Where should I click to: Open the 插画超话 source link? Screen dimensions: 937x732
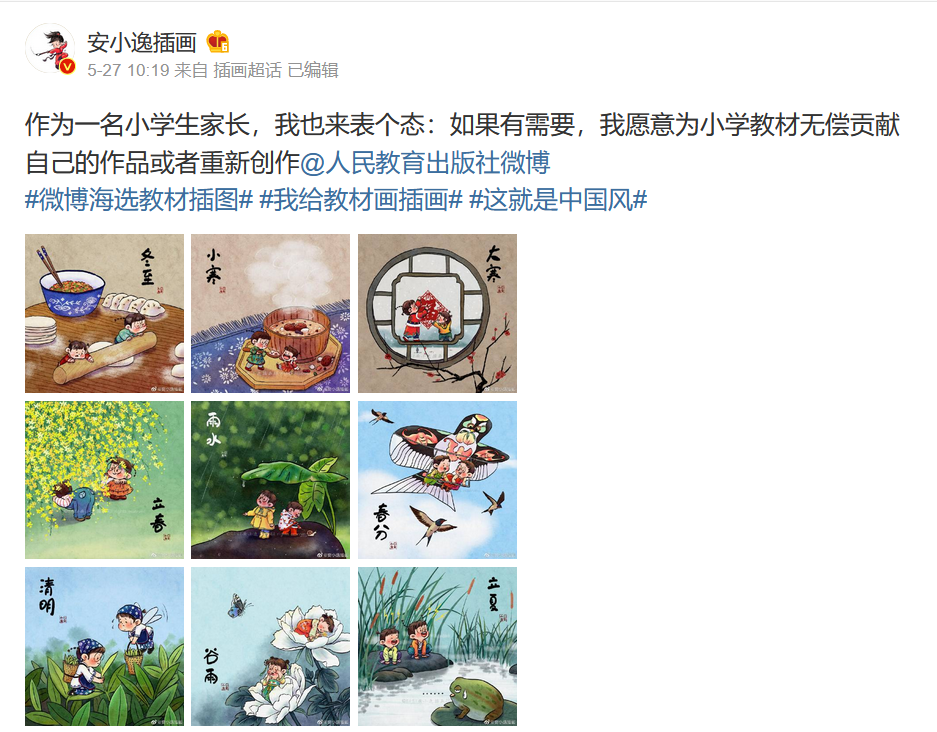click(x=247, y=71)
